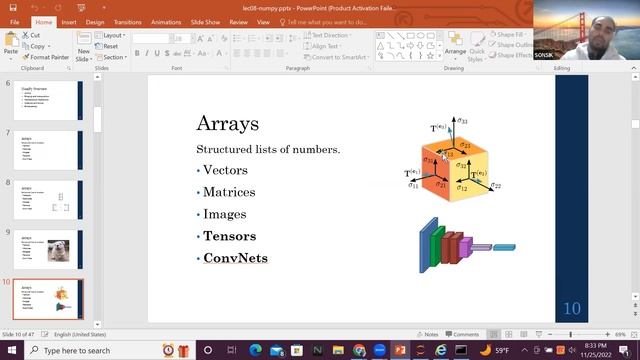
Task: Open Microsoft Edge from the taskbar
Action: point(256,350)
